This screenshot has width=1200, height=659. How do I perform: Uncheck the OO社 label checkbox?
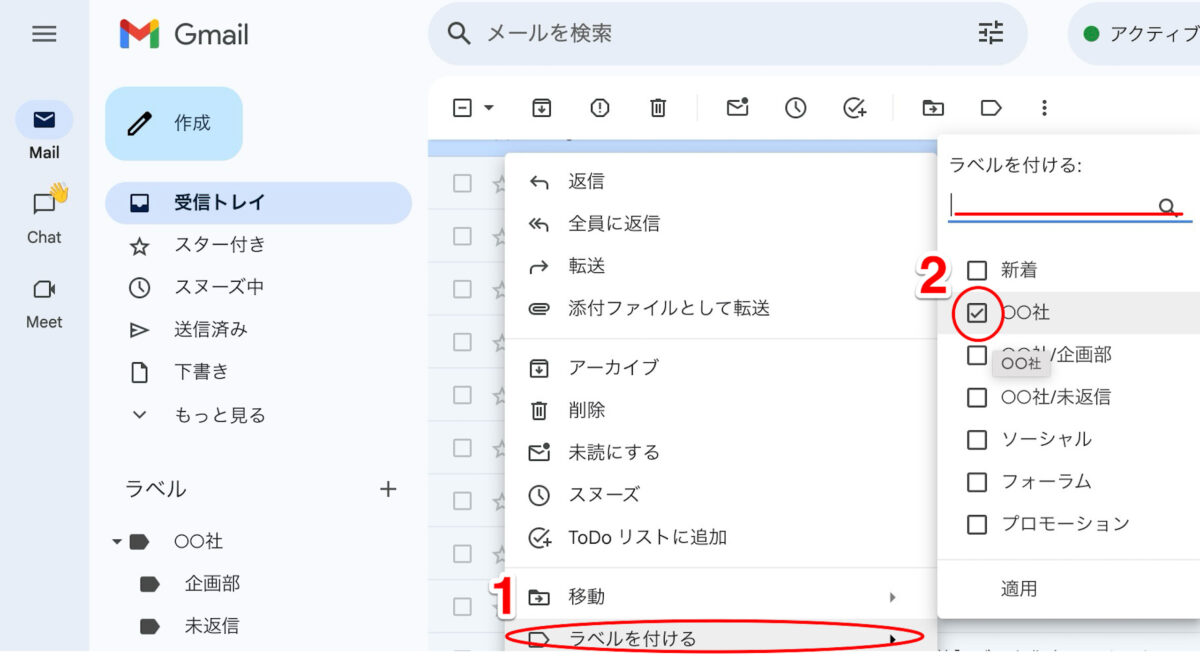click(x=977, y=312)
